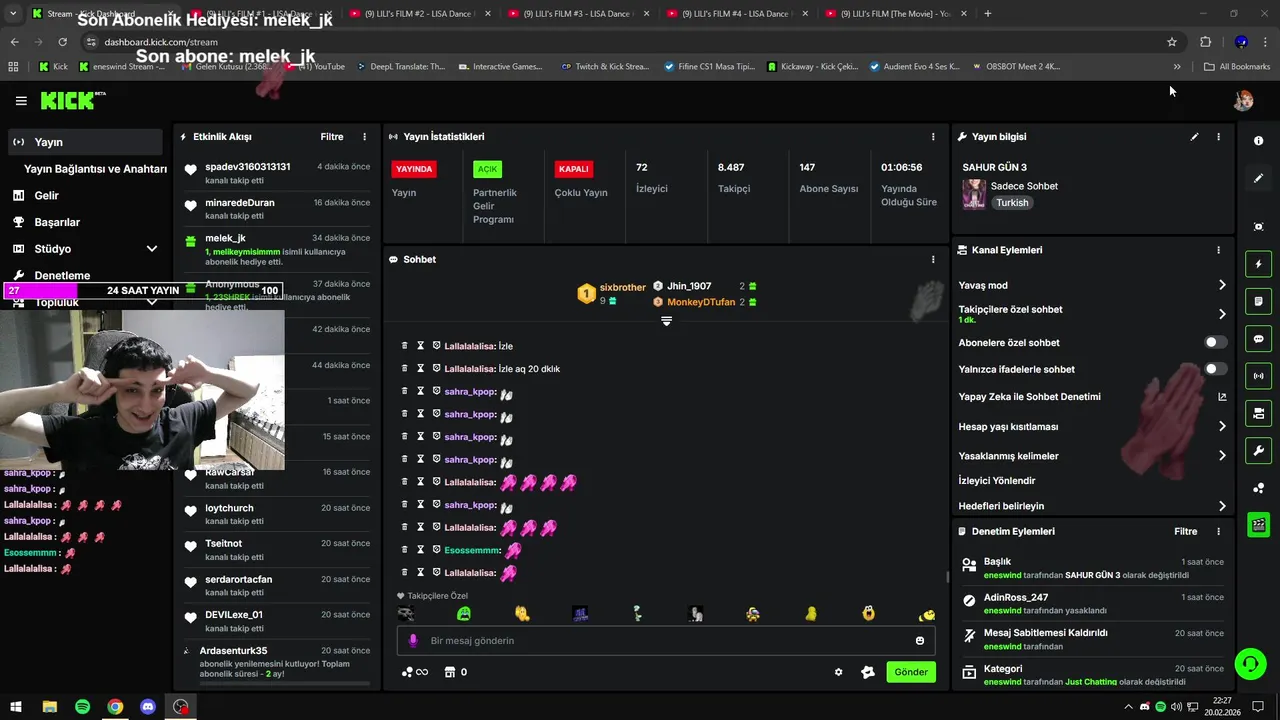This screenshot has height=720, width=1280.
Task: Click the notes page icon in right sidebar
Action: pos(1258,301)
